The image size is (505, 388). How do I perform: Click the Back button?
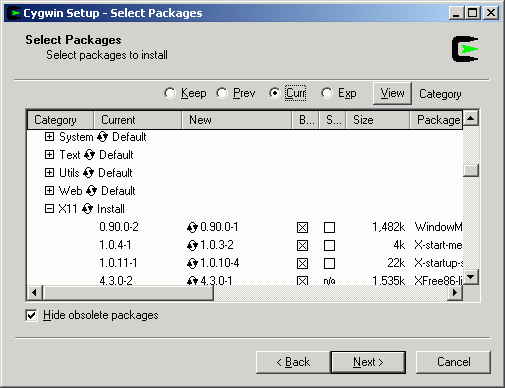(x=293, y=362)
